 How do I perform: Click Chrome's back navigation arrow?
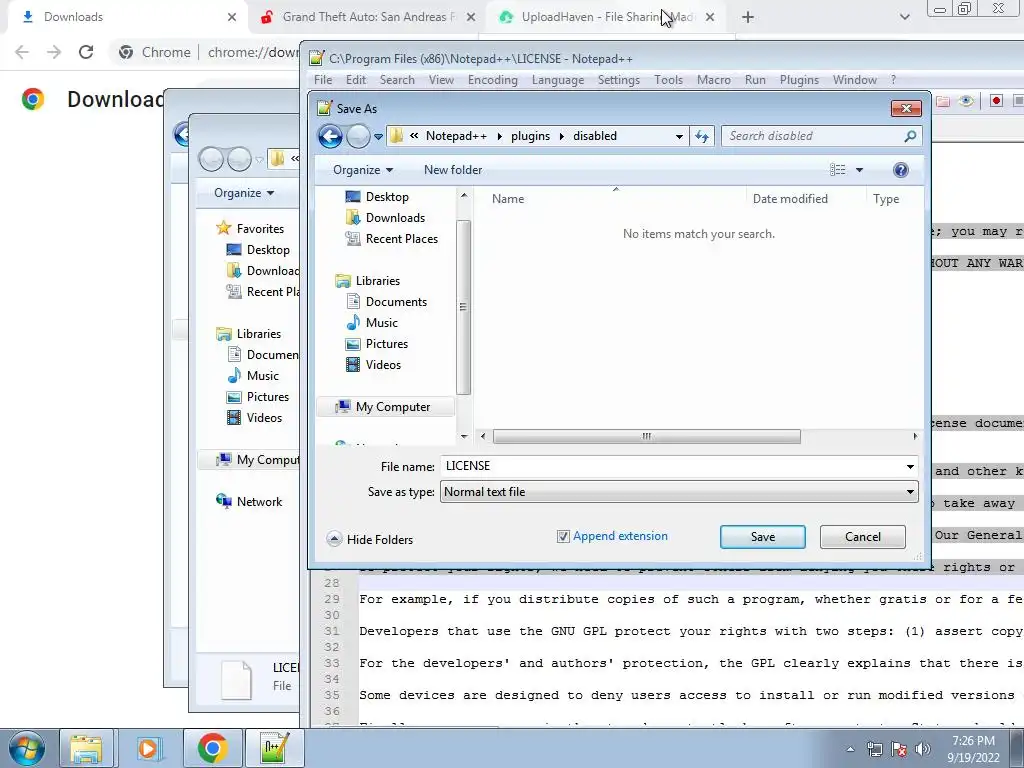click(22, 52)
